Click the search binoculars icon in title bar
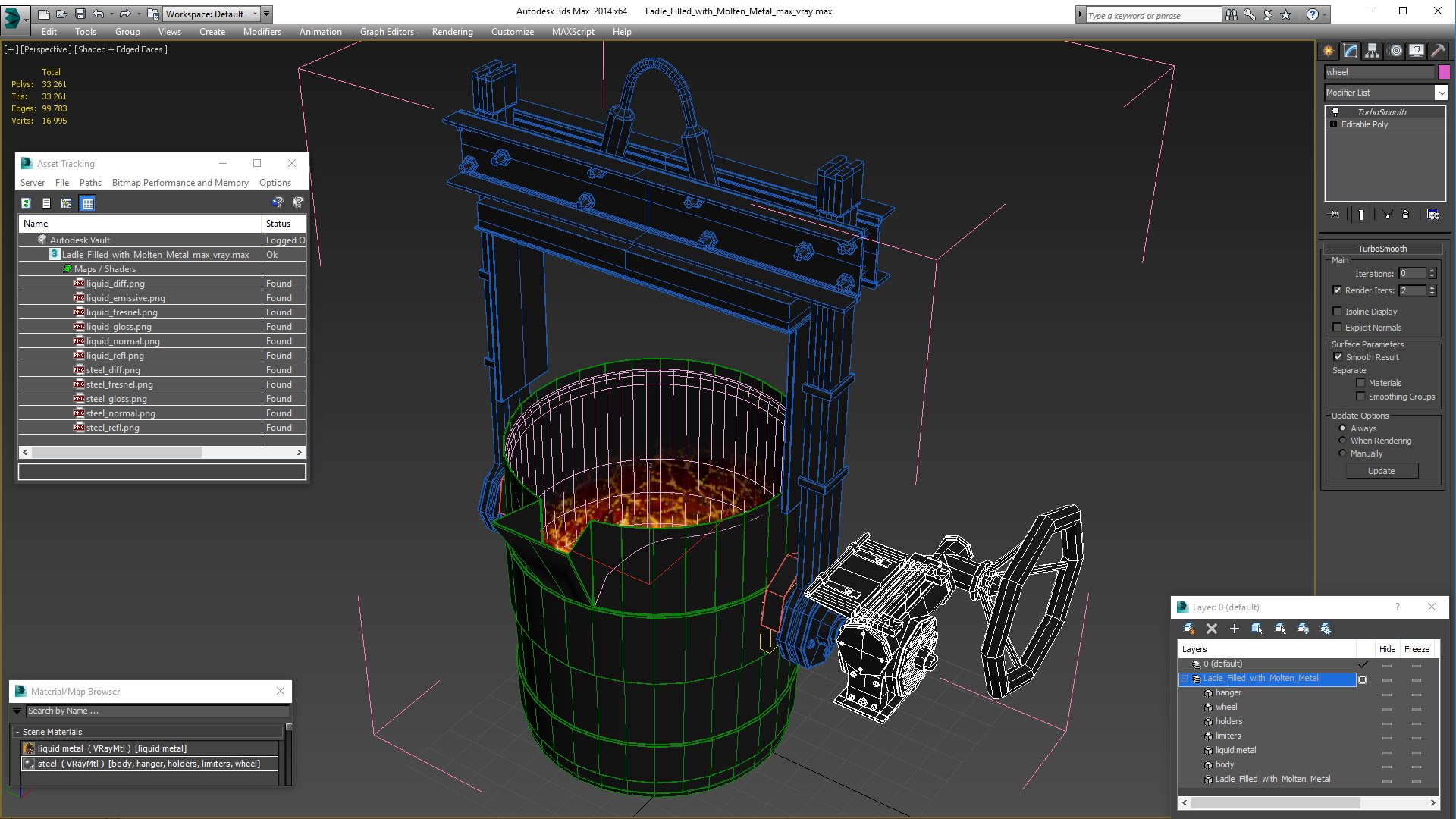Screen dimensions: 1456x819 pos(1231,14)
